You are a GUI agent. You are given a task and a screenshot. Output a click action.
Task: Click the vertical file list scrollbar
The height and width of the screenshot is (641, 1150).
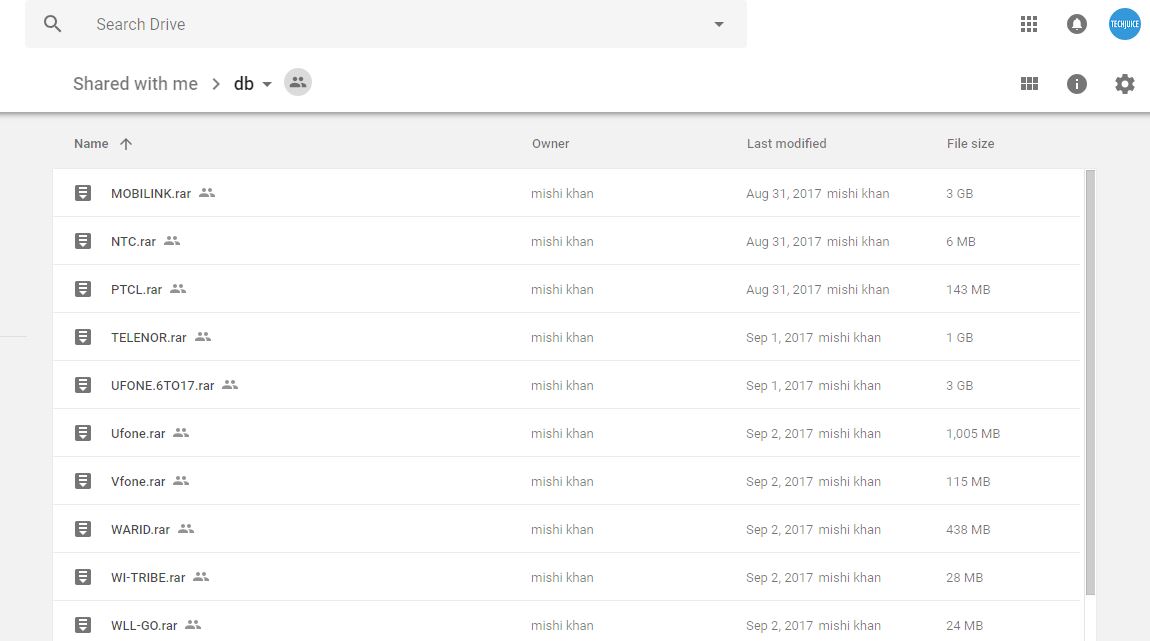1090,380
